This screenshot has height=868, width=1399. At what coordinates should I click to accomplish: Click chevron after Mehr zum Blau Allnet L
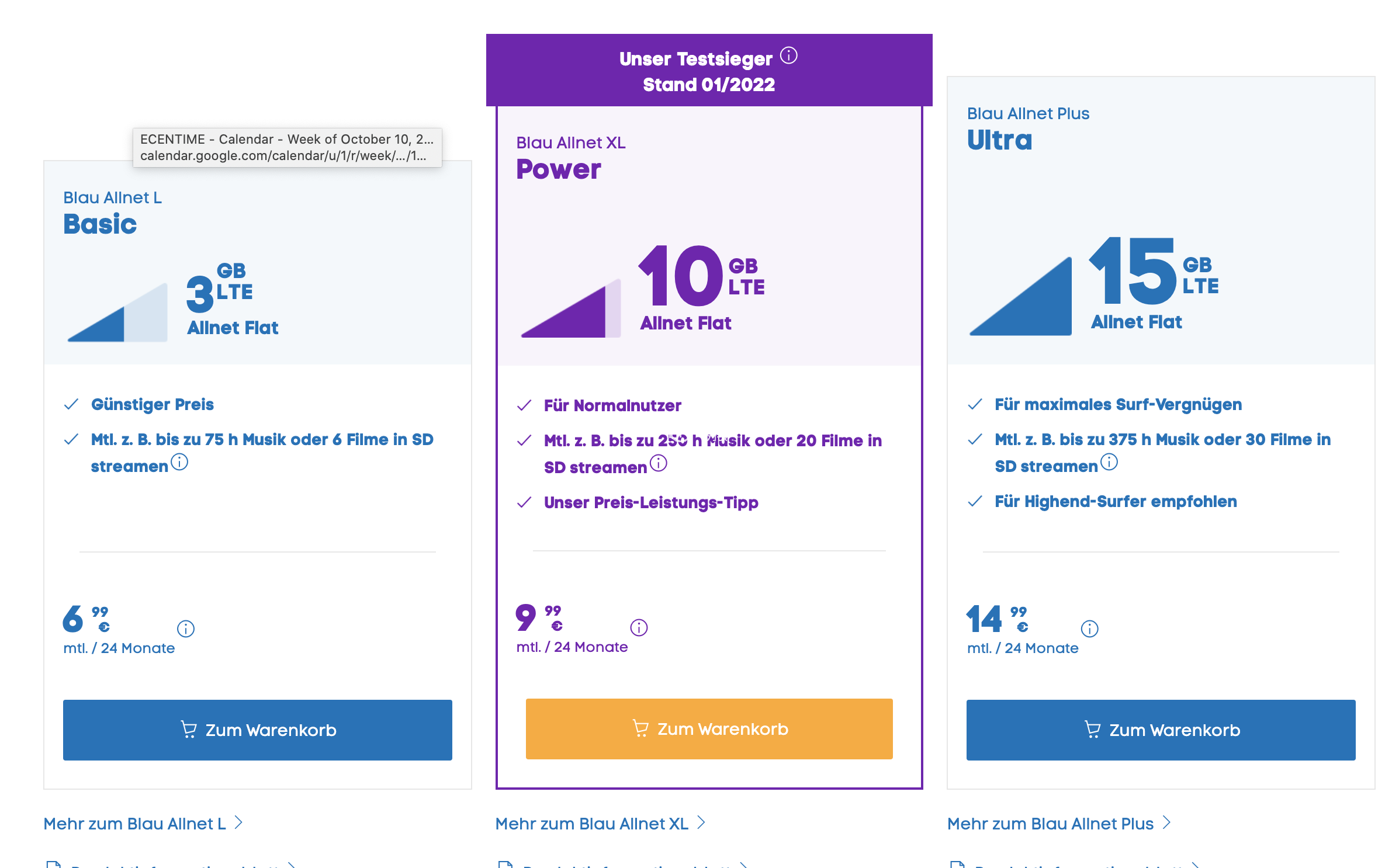(x=238, y=822)
